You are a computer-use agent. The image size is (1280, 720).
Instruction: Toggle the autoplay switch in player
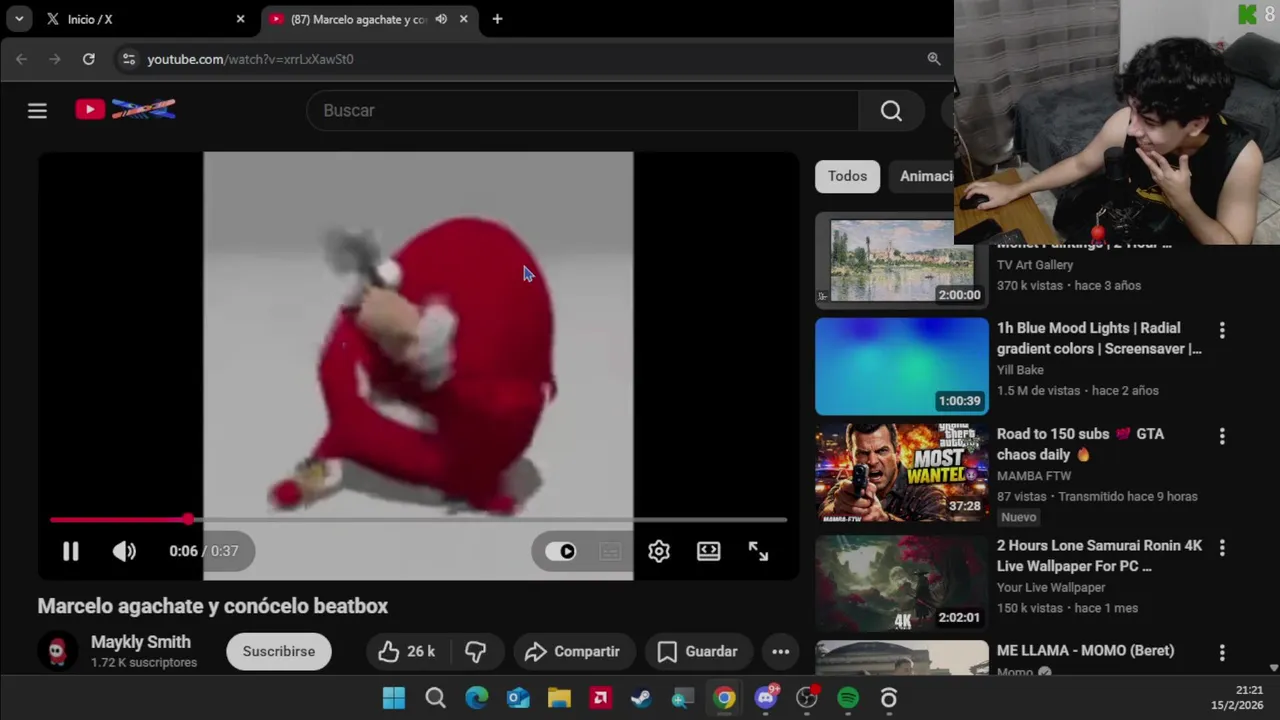click(561, 551)
